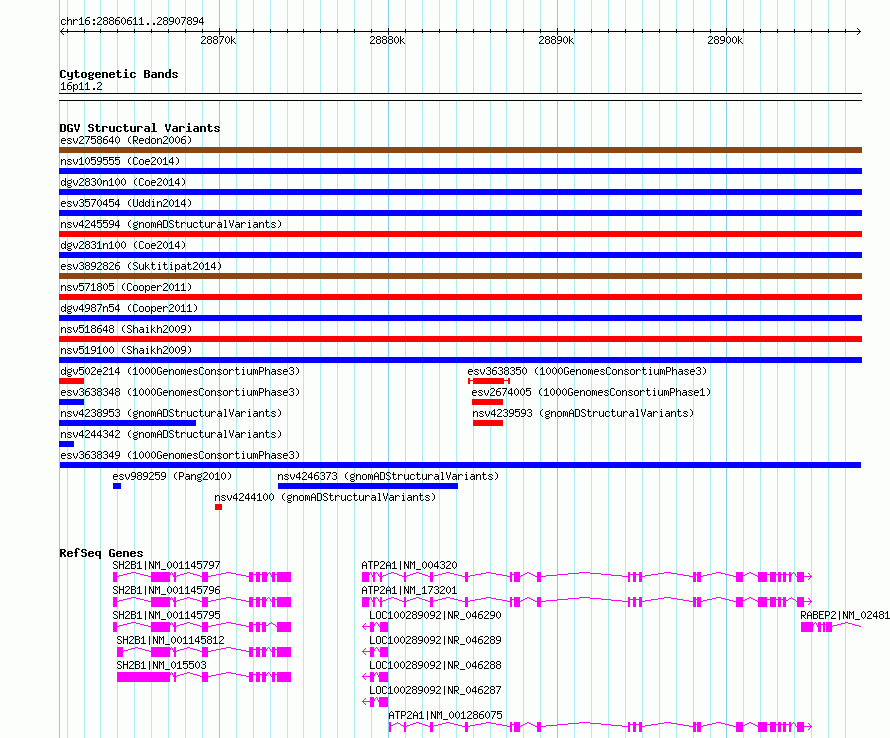The image size is (890, 738).
Task: Select variant label nsv518648 (Shaikh2009)
Action: click(x=126, y=329)
